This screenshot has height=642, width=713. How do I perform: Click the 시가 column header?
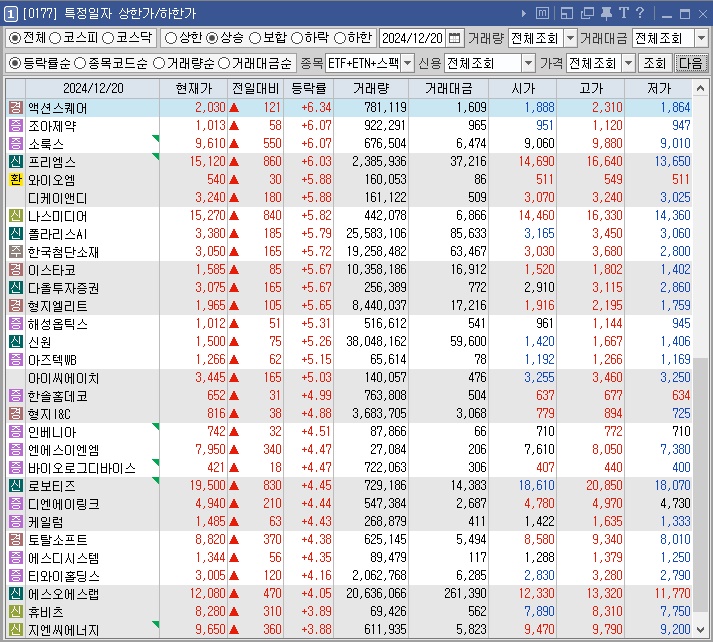[x=522, y=88]
